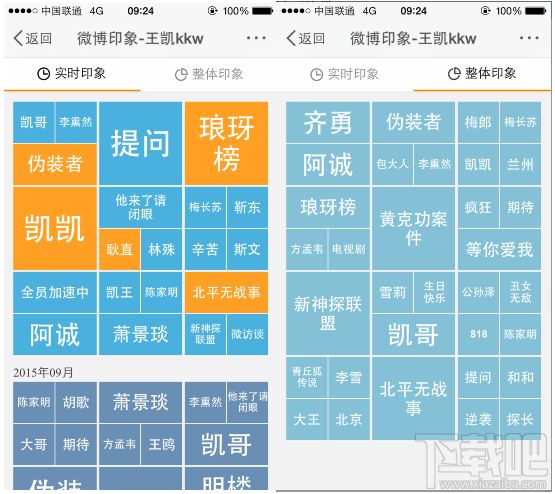The height and width of the screenshot is (494, 555).
Task: Tap the 阿诚 tile on the left screen
Action: click(55, 334)
